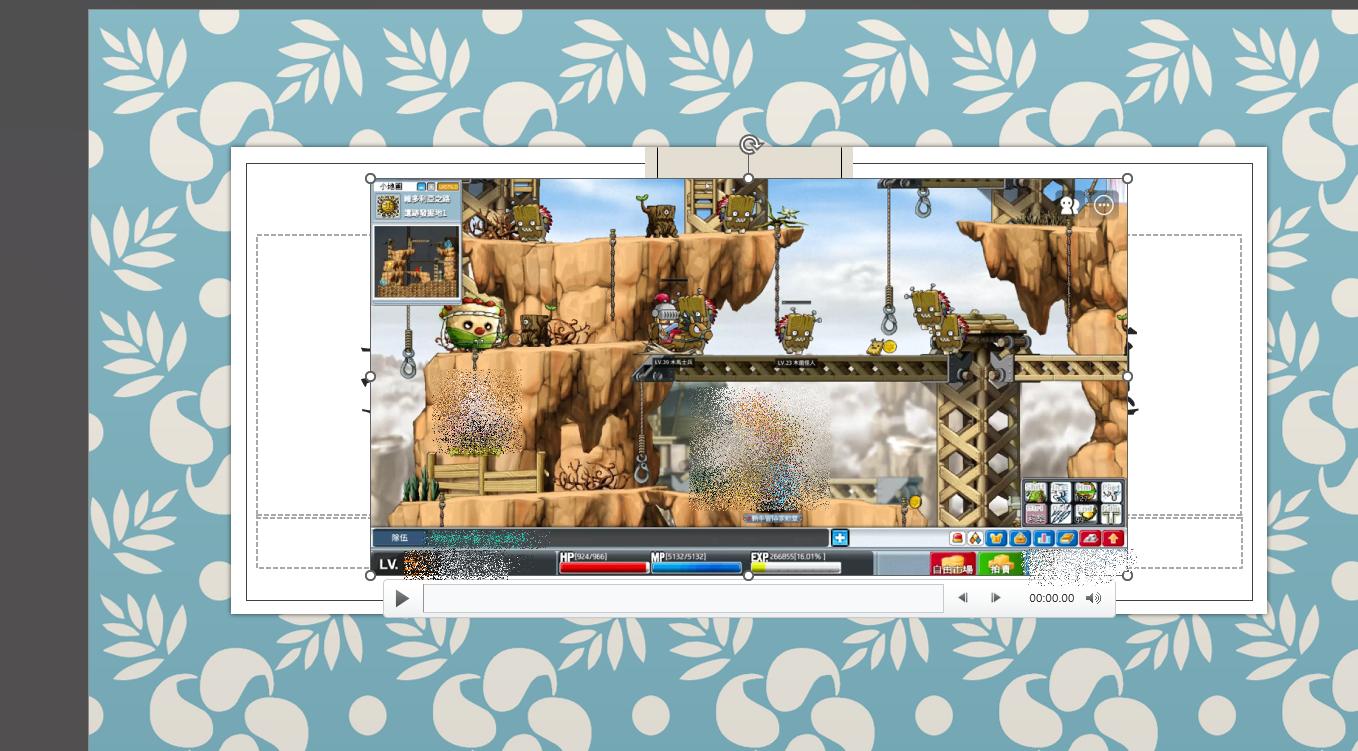
Task: Click the yellow EXP bar in the game
Action: click(796, 567)
